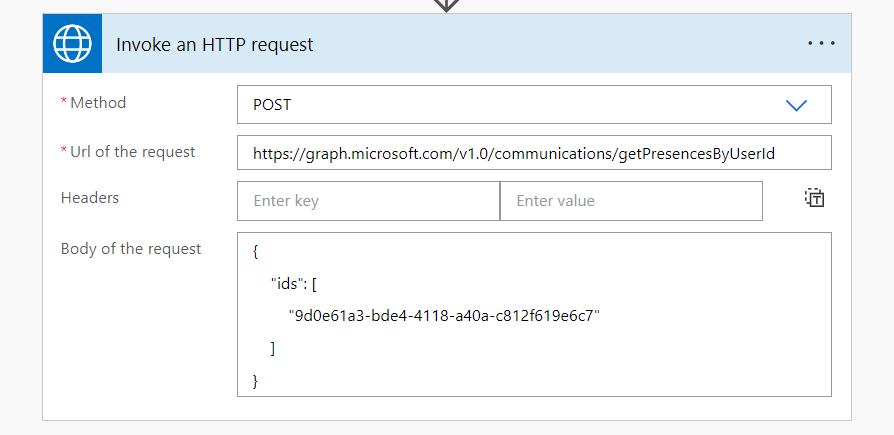Click into the Url of the request field
Screen dimensions: 894x435
pyautogui.click(x=534, y=154)
